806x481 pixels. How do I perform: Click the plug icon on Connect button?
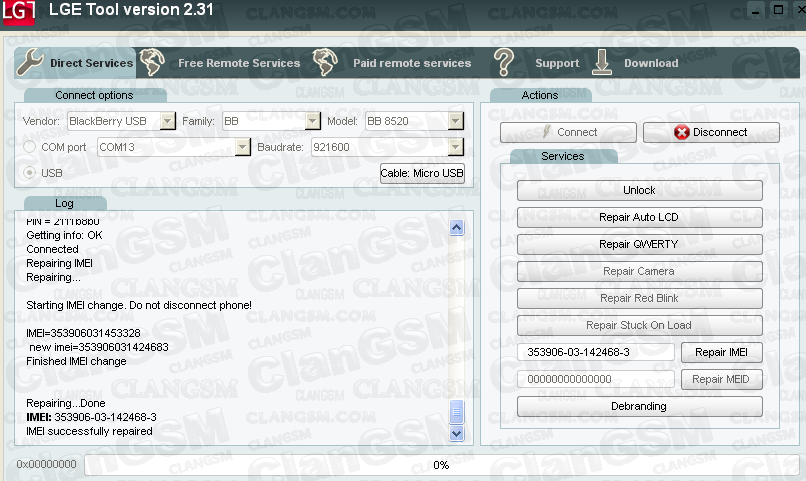547,132
